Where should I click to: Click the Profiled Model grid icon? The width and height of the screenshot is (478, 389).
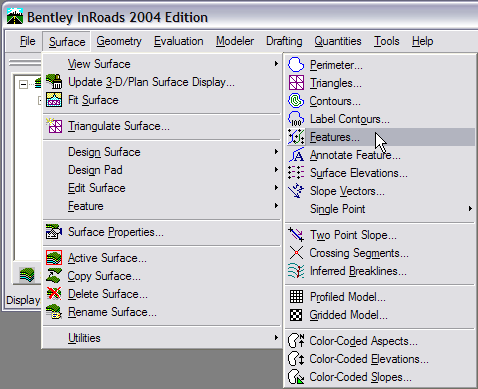click(x=296, y=296)
